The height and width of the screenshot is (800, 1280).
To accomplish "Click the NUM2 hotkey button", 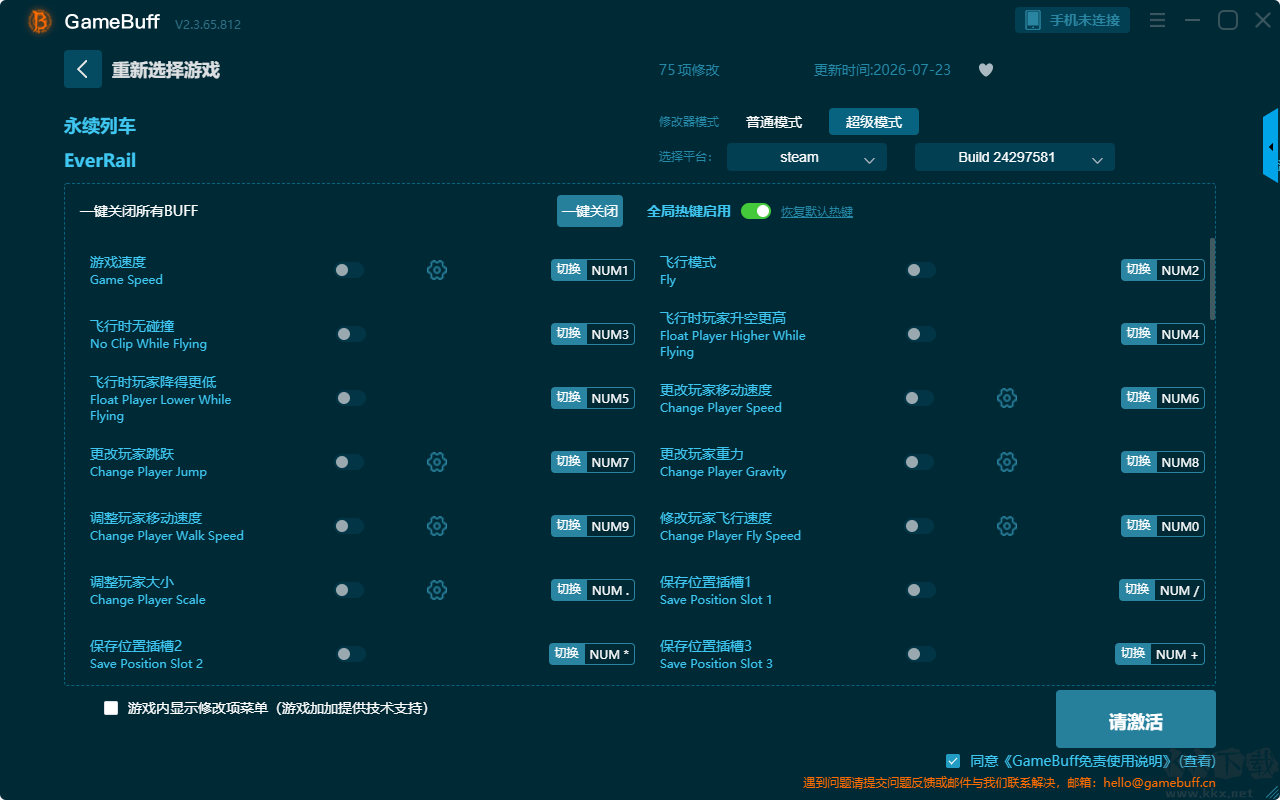I will pyautogui.click(x=1163, y=270).
